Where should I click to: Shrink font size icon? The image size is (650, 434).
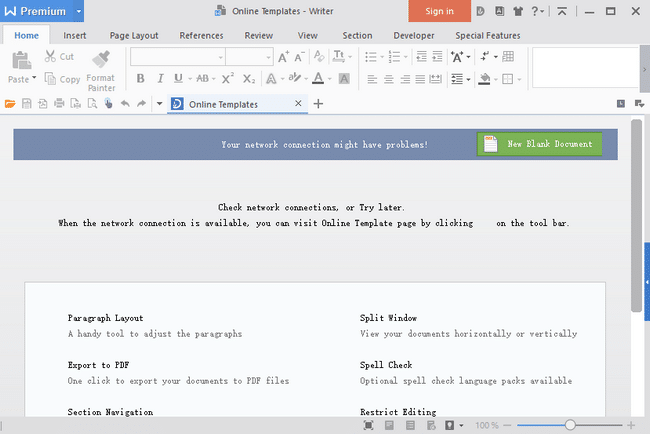point(299,57)
